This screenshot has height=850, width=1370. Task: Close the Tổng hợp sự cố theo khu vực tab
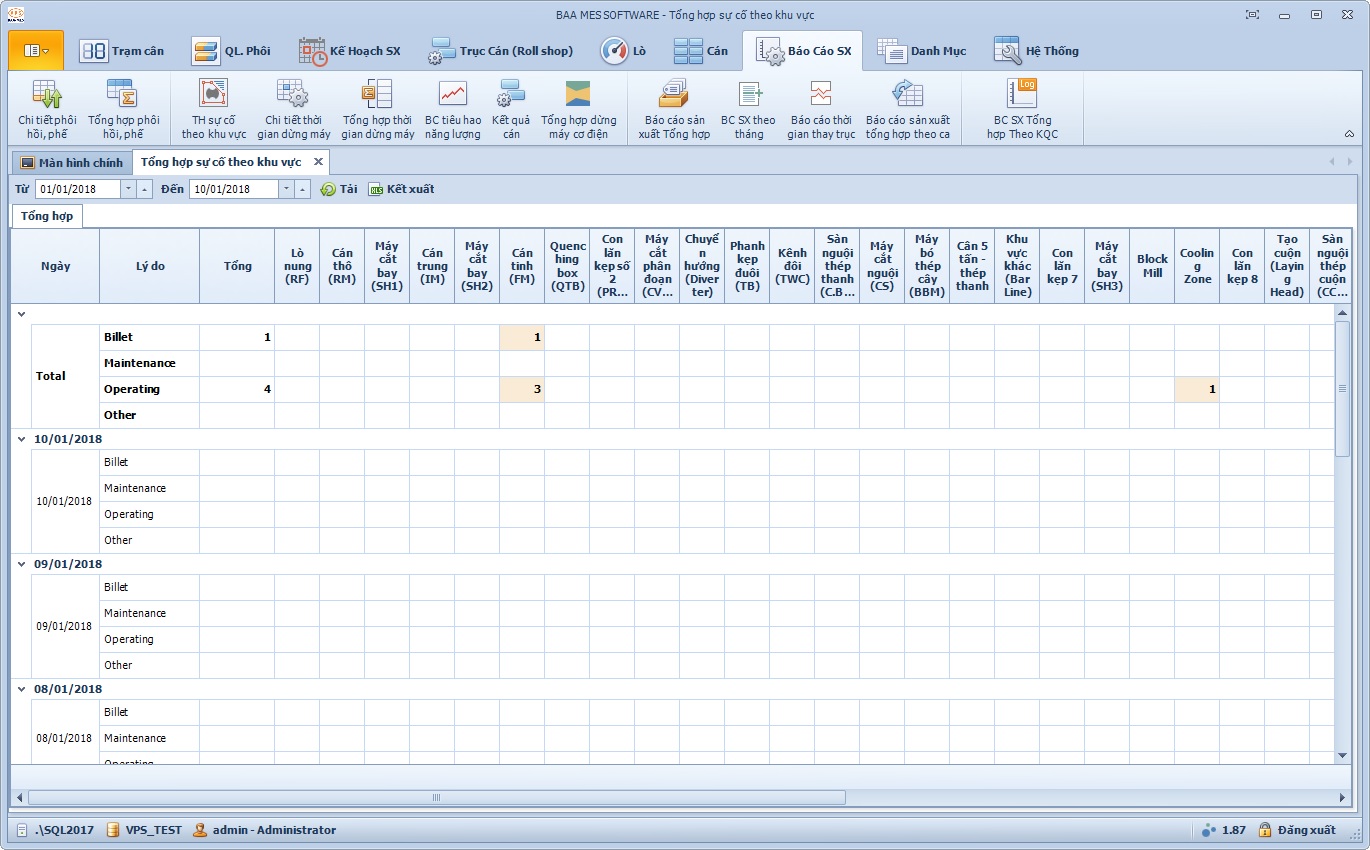tap(318, 162)
